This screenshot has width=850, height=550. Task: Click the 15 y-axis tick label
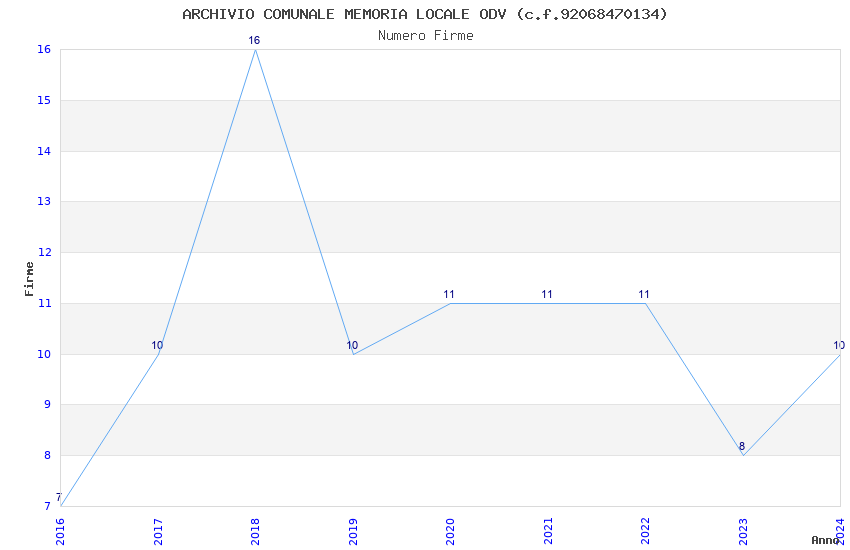(44, 100)
